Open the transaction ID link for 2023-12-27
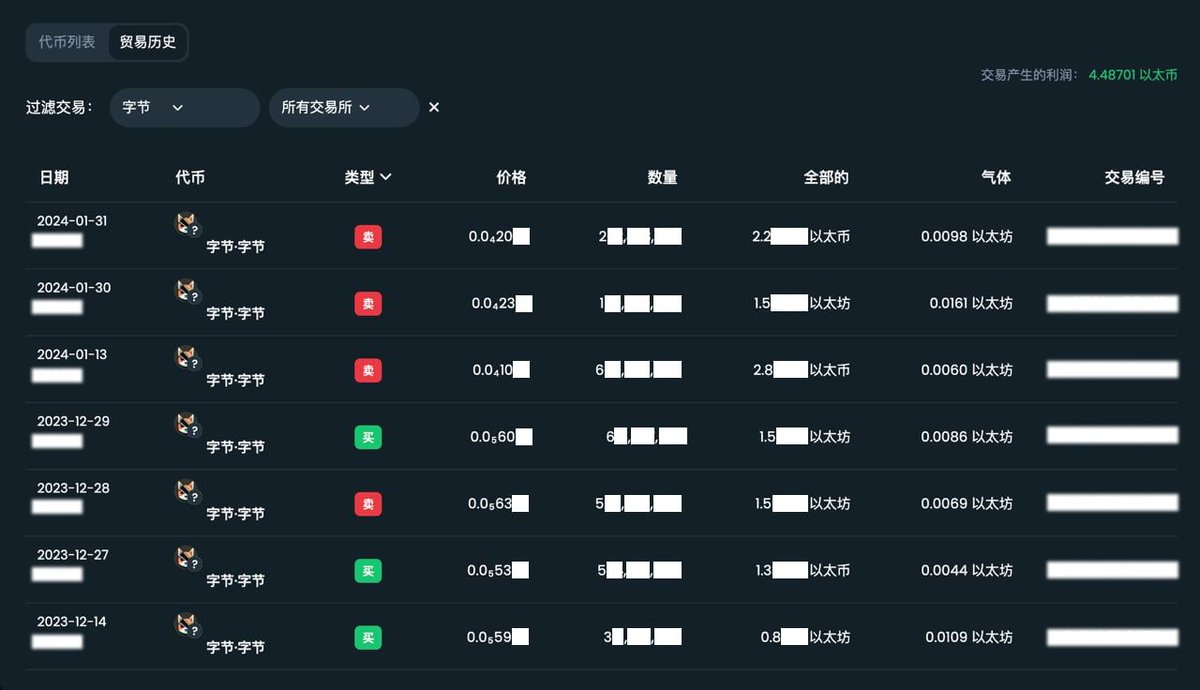 (x=1112, y=570)
